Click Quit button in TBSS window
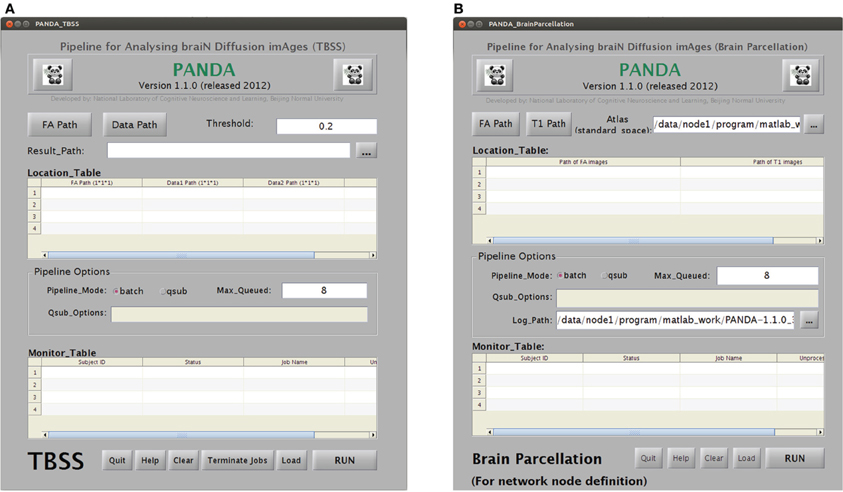843x492 pixels. coord(117,460)
